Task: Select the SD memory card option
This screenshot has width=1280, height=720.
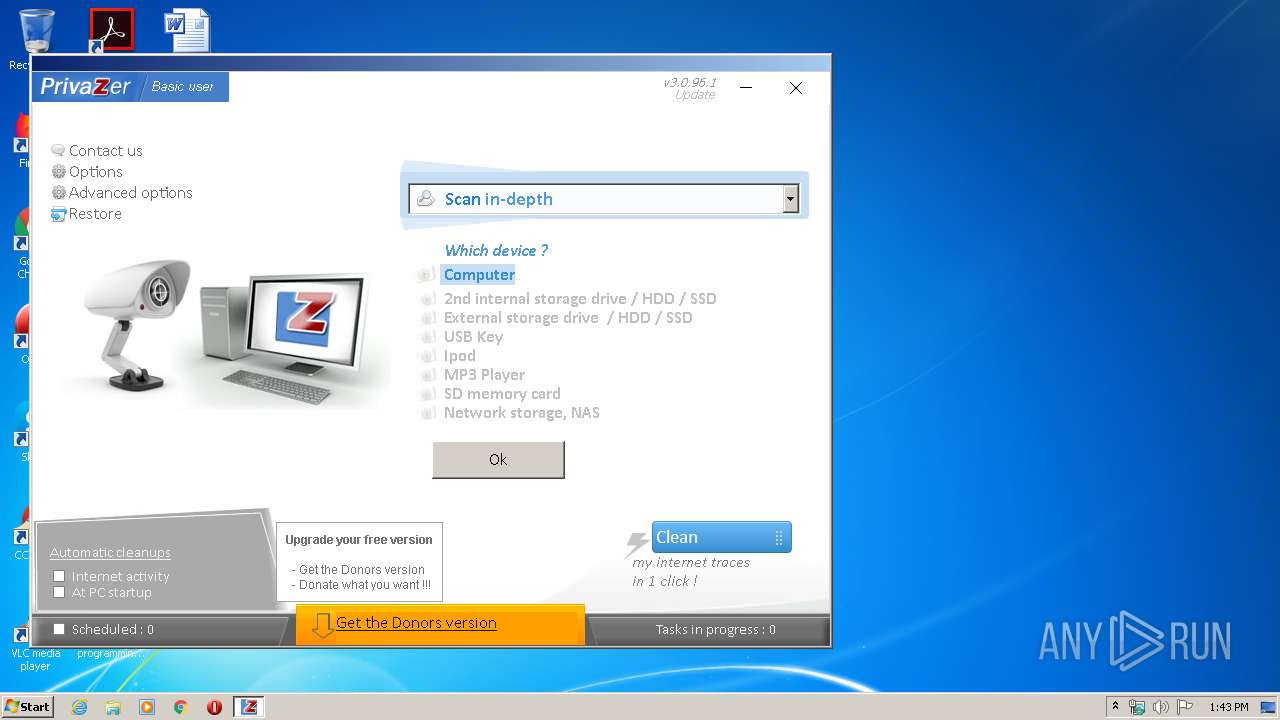Action: (x=502, y=394)
